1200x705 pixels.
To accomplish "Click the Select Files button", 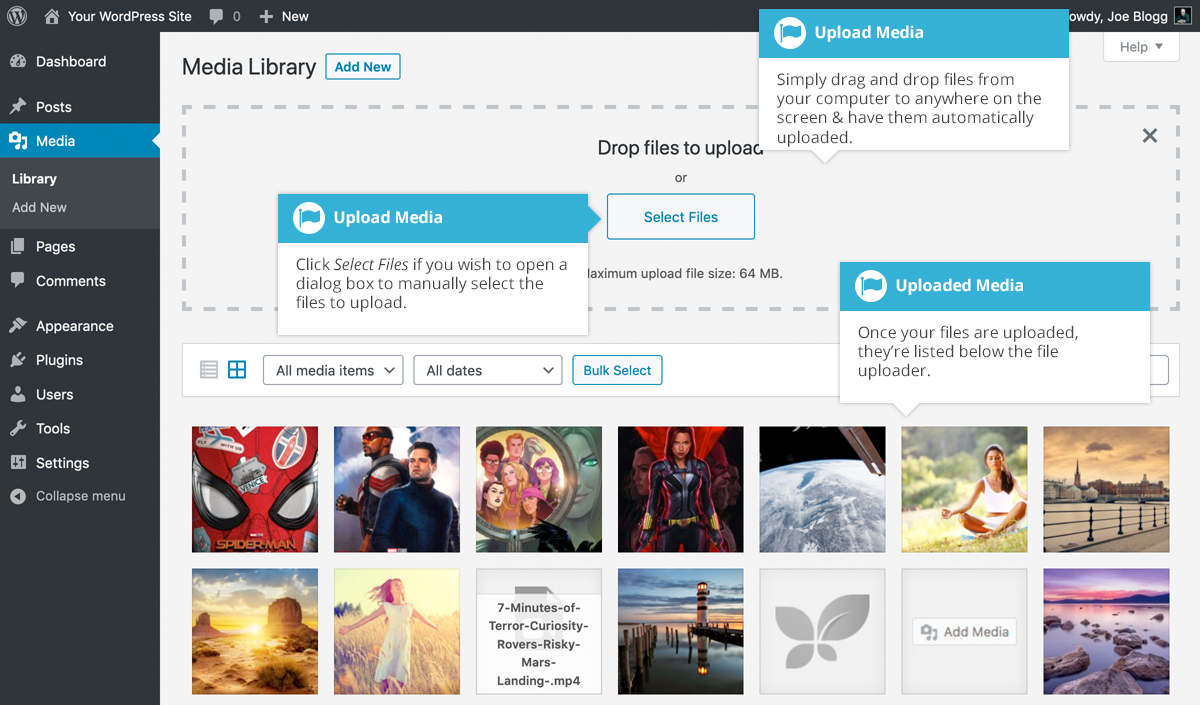I will click(x=681, y=217).
